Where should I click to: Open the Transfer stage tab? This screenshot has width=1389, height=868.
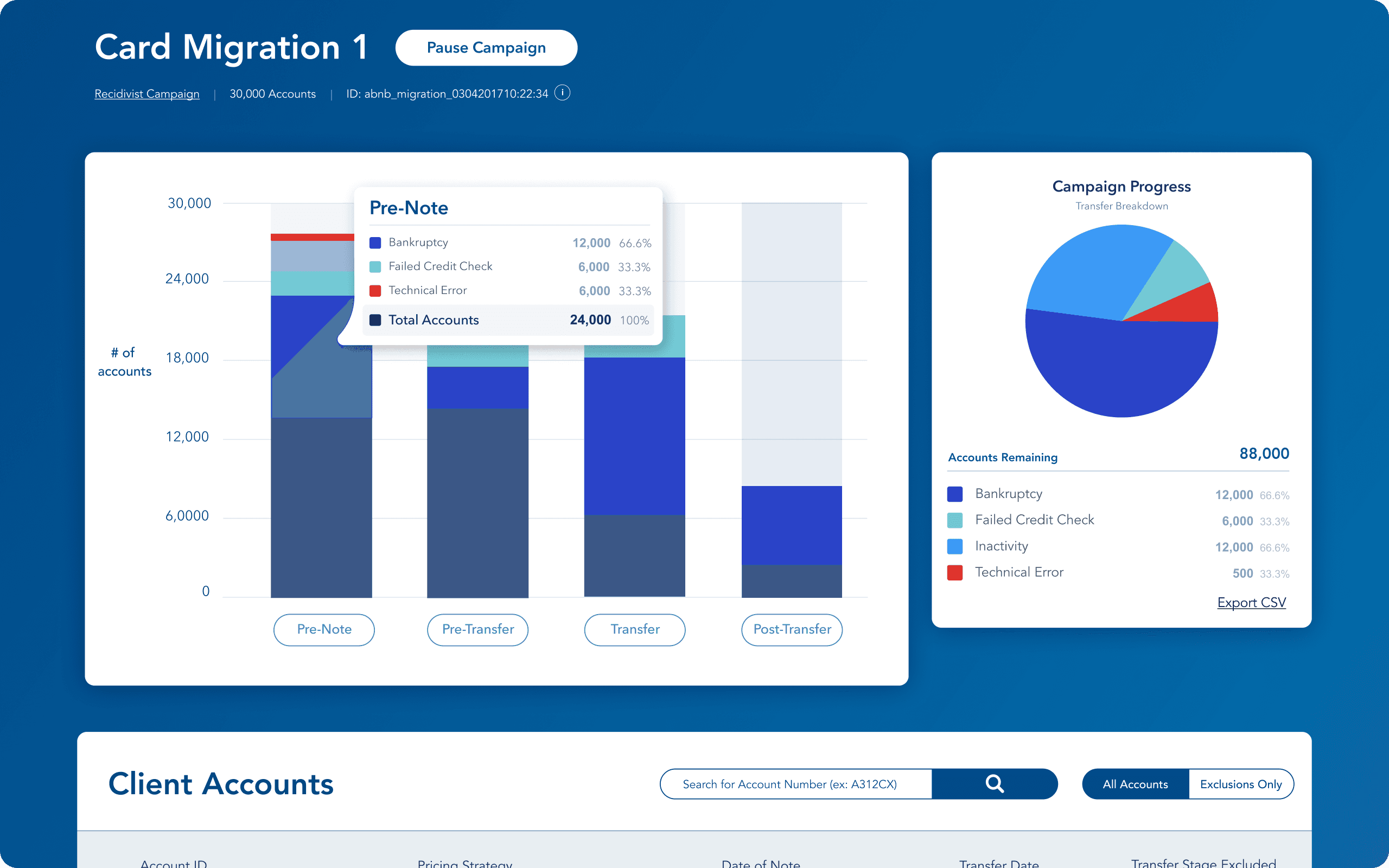(634, 630)
